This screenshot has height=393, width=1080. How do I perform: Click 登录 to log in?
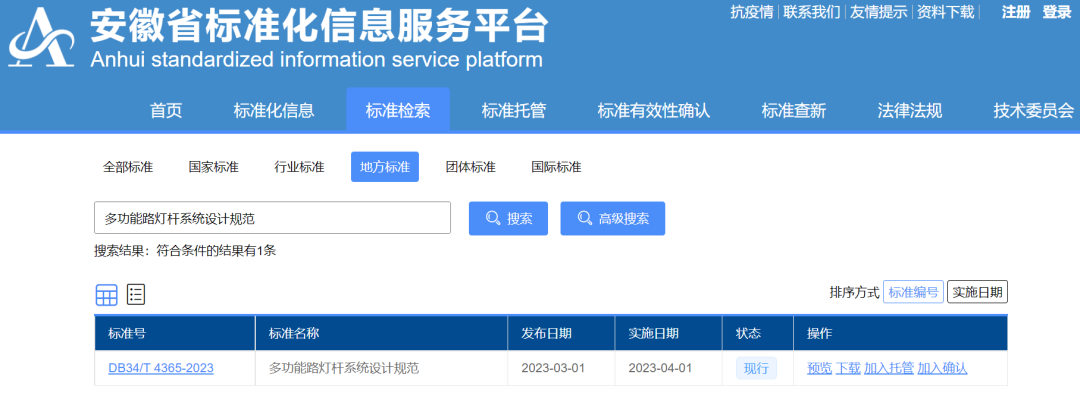point(1057,12)
